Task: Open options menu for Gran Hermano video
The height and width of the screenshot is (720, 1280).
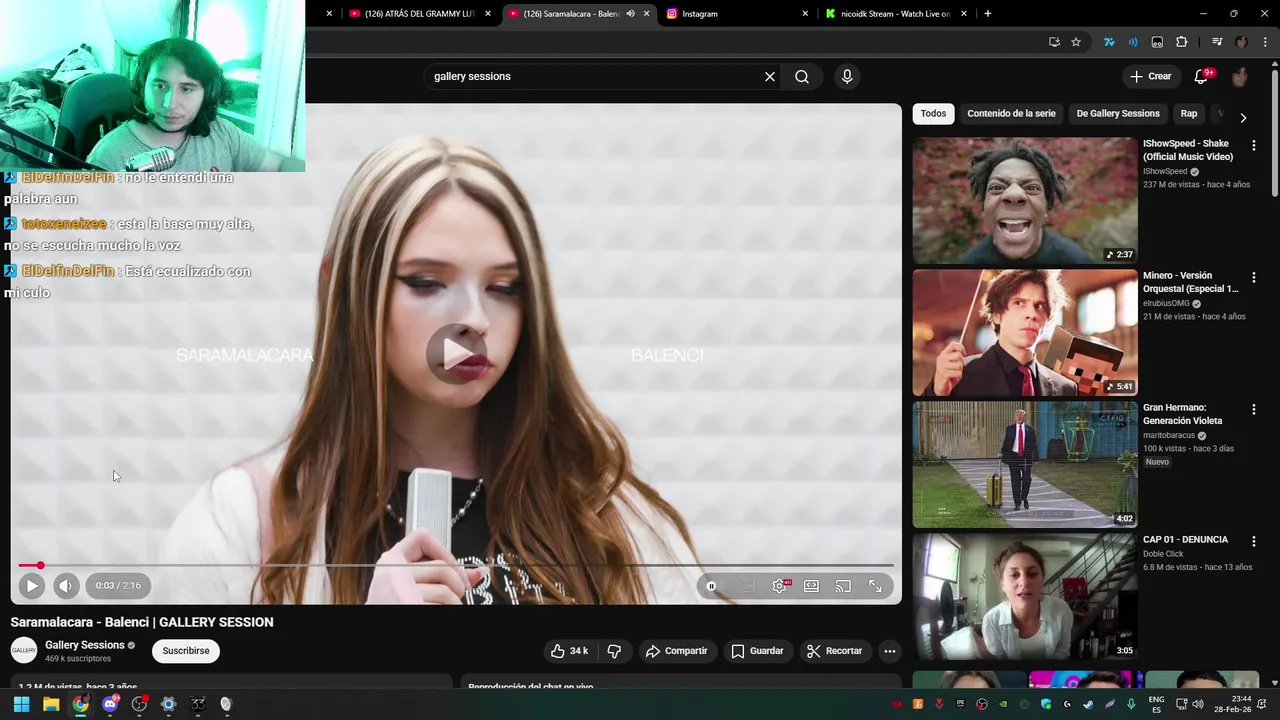Action: tap(1254, 410)
